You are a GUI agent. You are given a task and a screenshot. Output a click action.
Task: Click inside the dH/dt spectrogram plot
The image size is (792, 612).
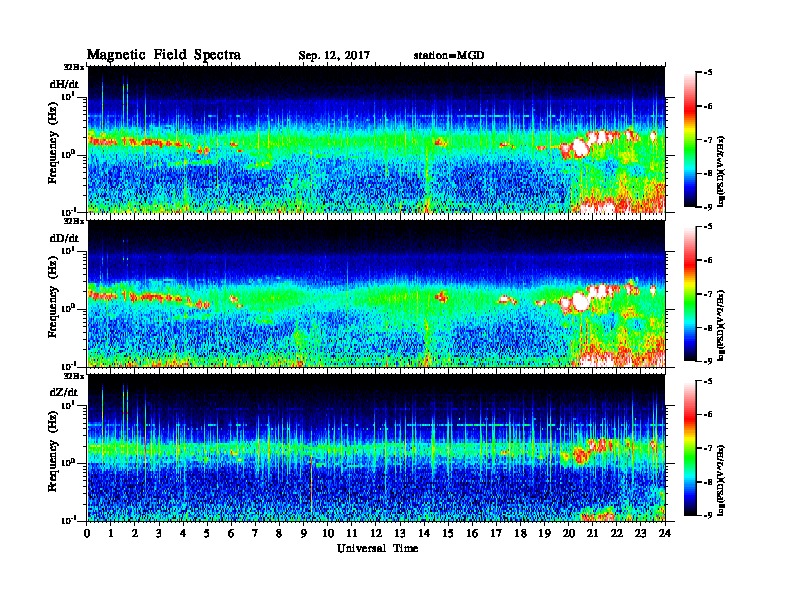click(x=376, y=139)
